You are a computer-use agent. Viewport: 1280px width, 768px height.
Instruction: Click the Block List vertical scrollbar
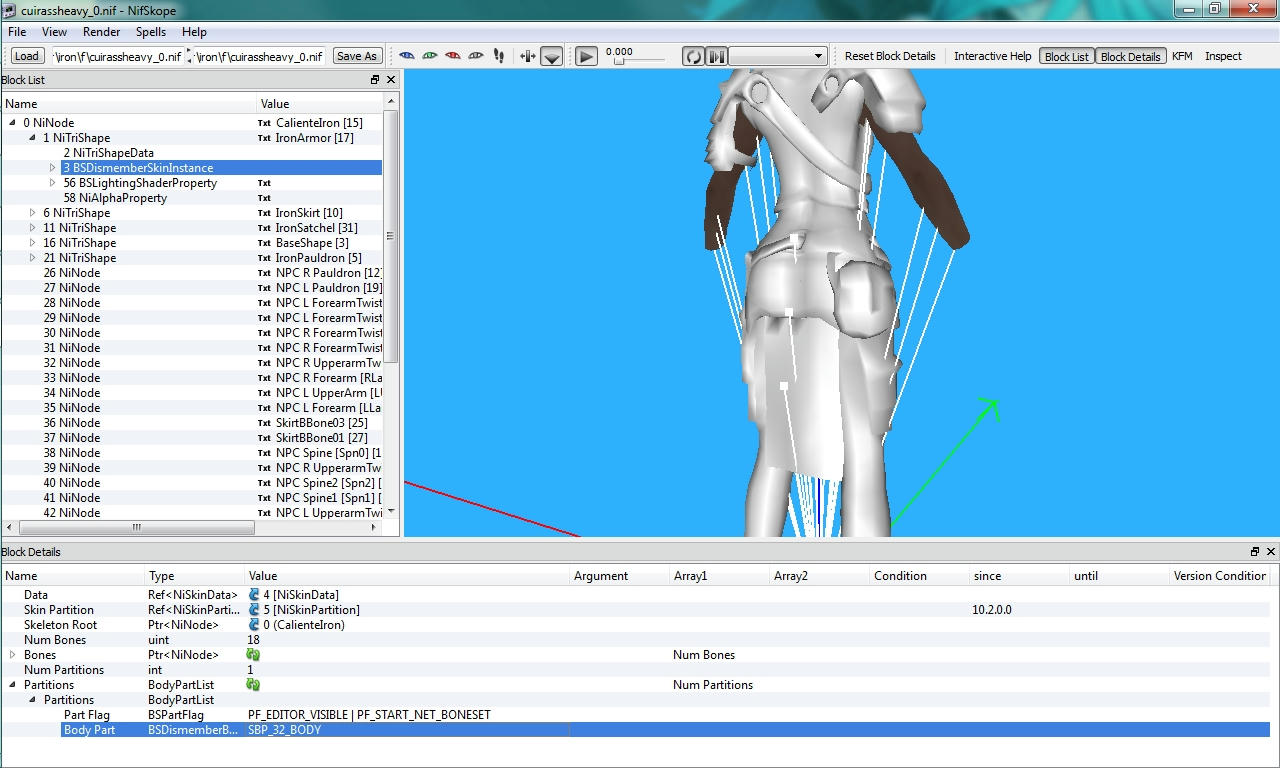click(x=391, y=236)
